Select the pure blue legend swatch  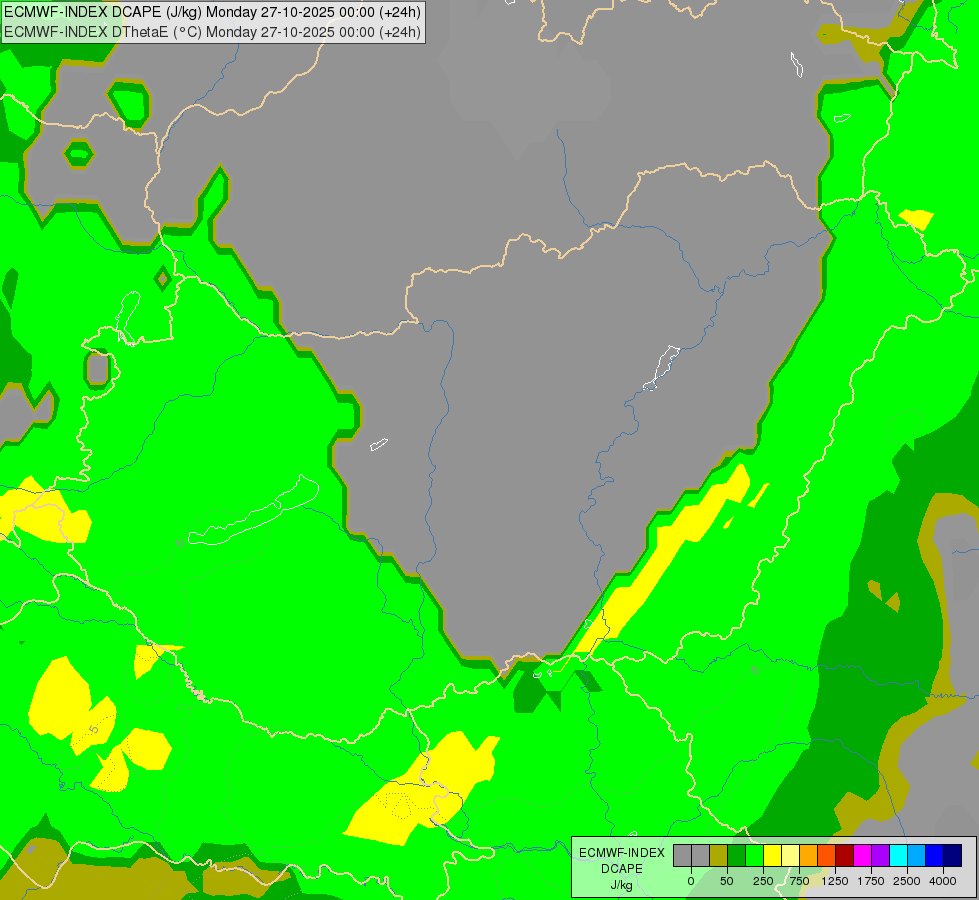point(935,855)
